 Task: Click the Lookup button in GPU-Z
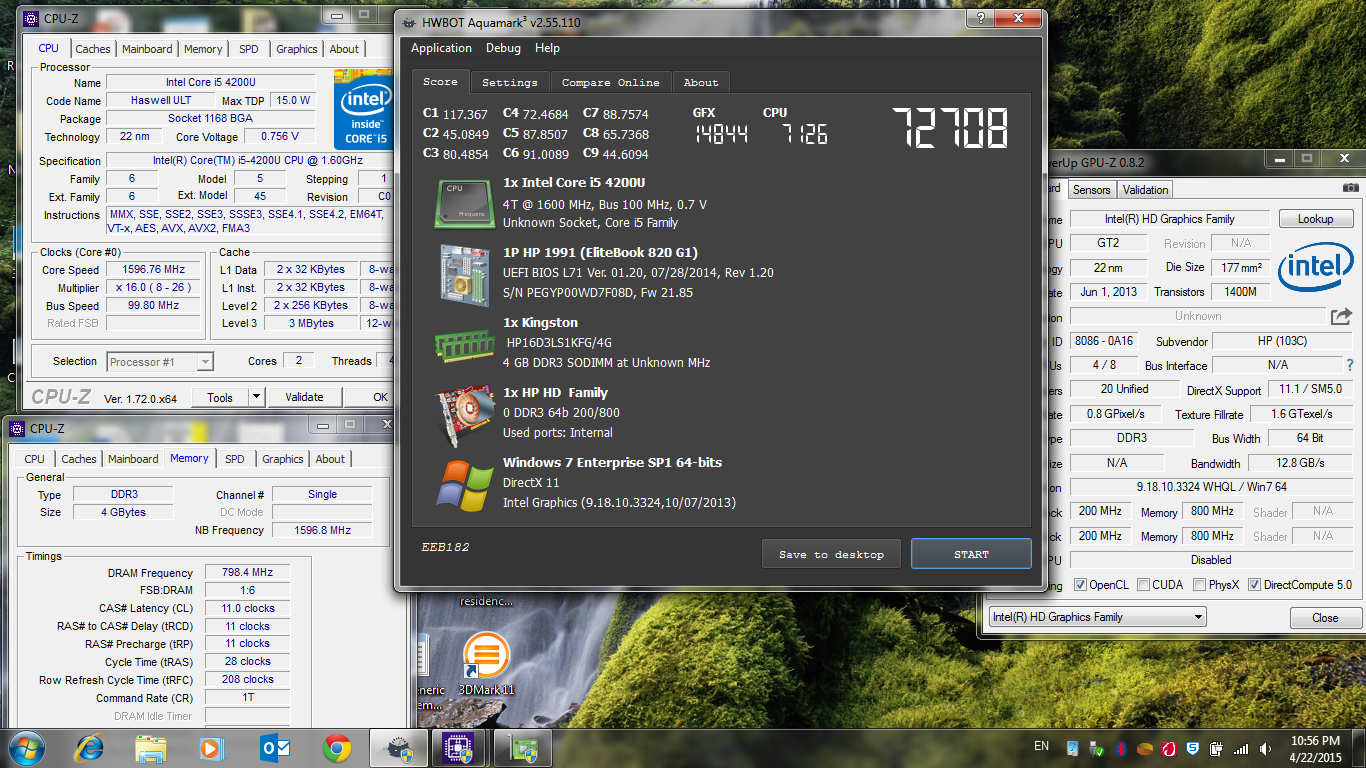pyautogui.click(x=1315, y=219)
